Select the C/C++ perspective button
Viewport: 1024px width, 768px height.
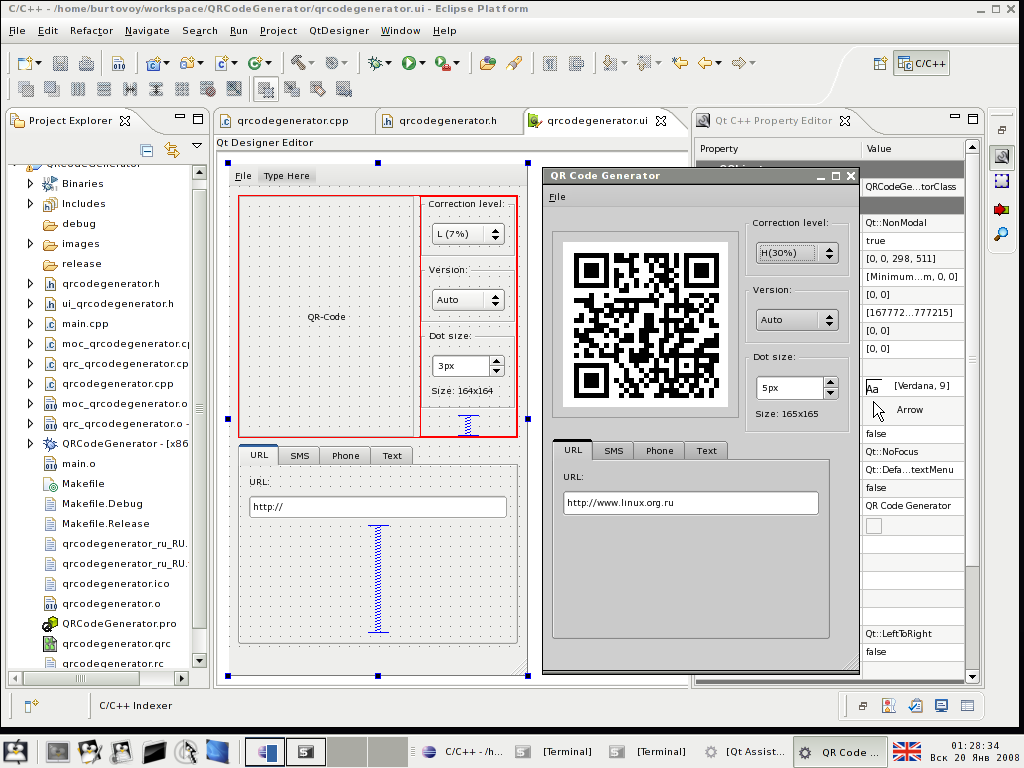point(921,63)
